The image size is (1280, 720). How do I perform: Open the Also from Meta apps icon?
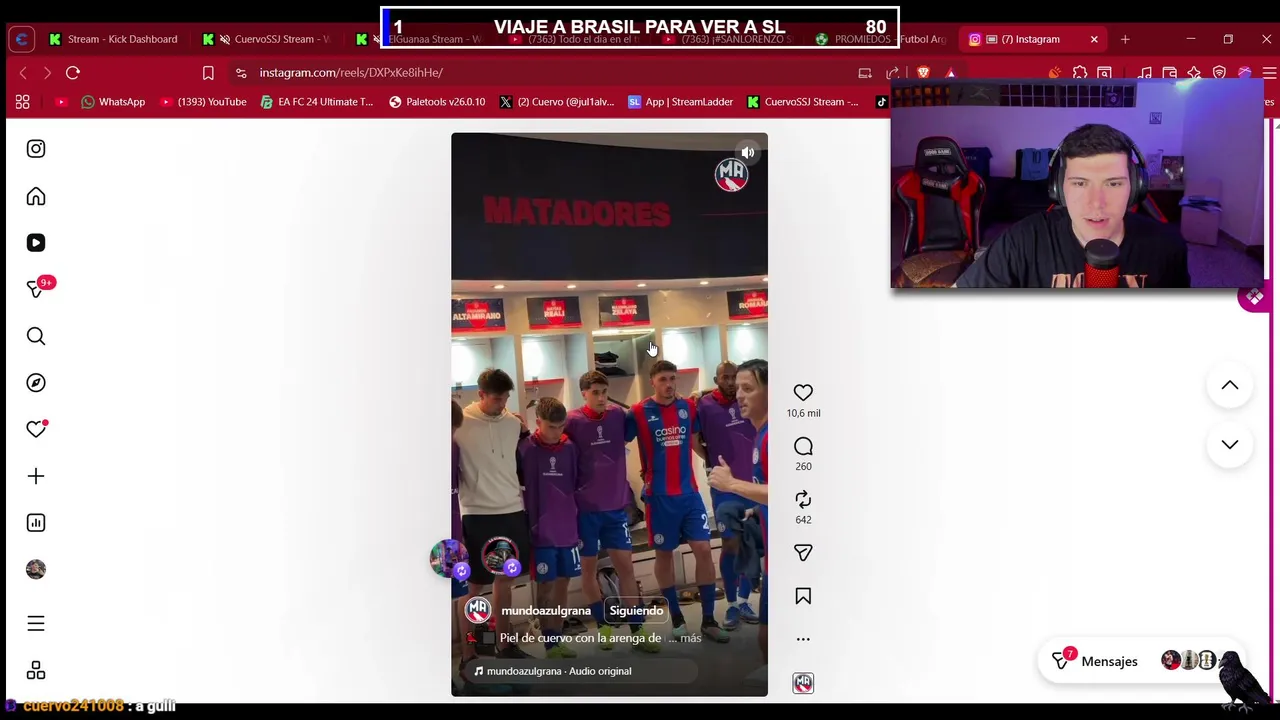36,671
